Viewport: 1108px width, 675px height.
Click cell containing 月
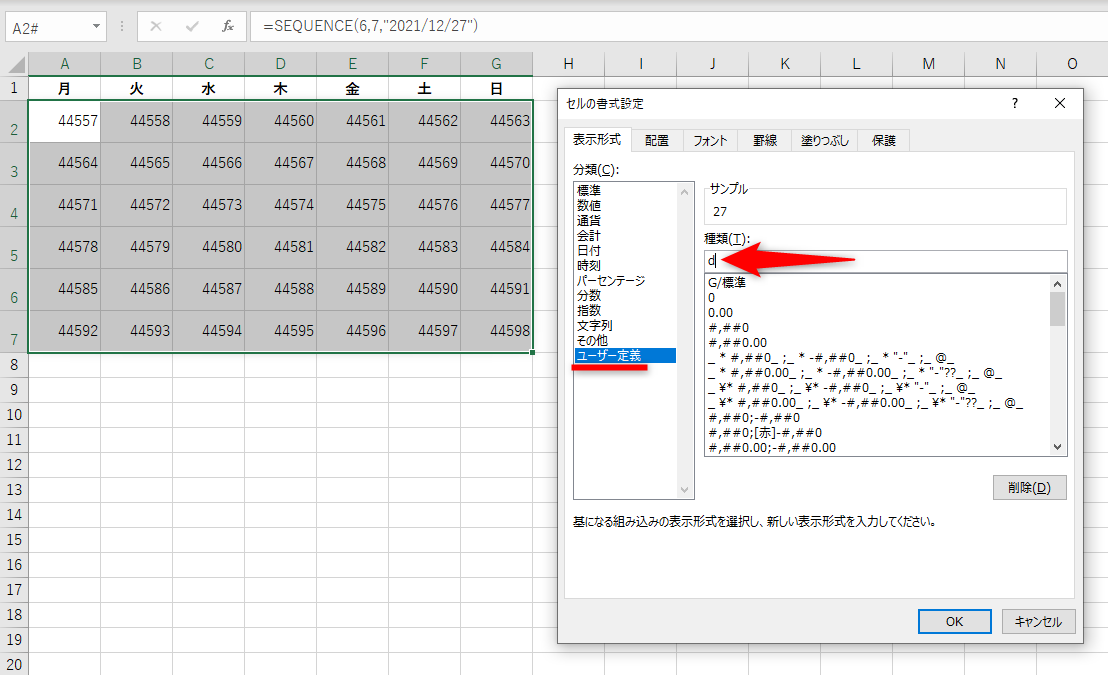pyautogui.click(x=64, y=89)
